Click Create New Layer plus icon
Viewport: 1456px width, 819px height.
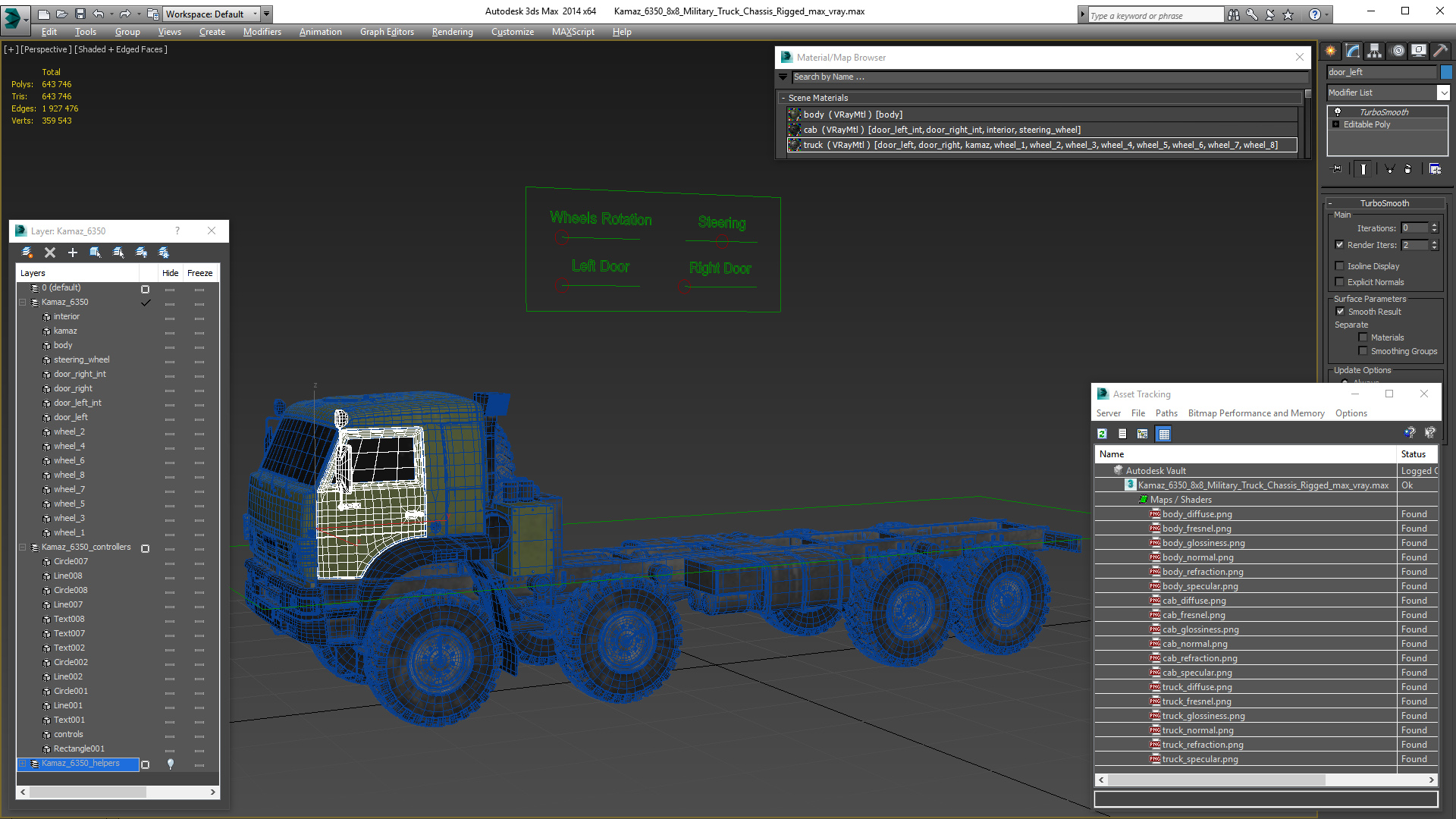pyautogui.click(x=73, y=253)
